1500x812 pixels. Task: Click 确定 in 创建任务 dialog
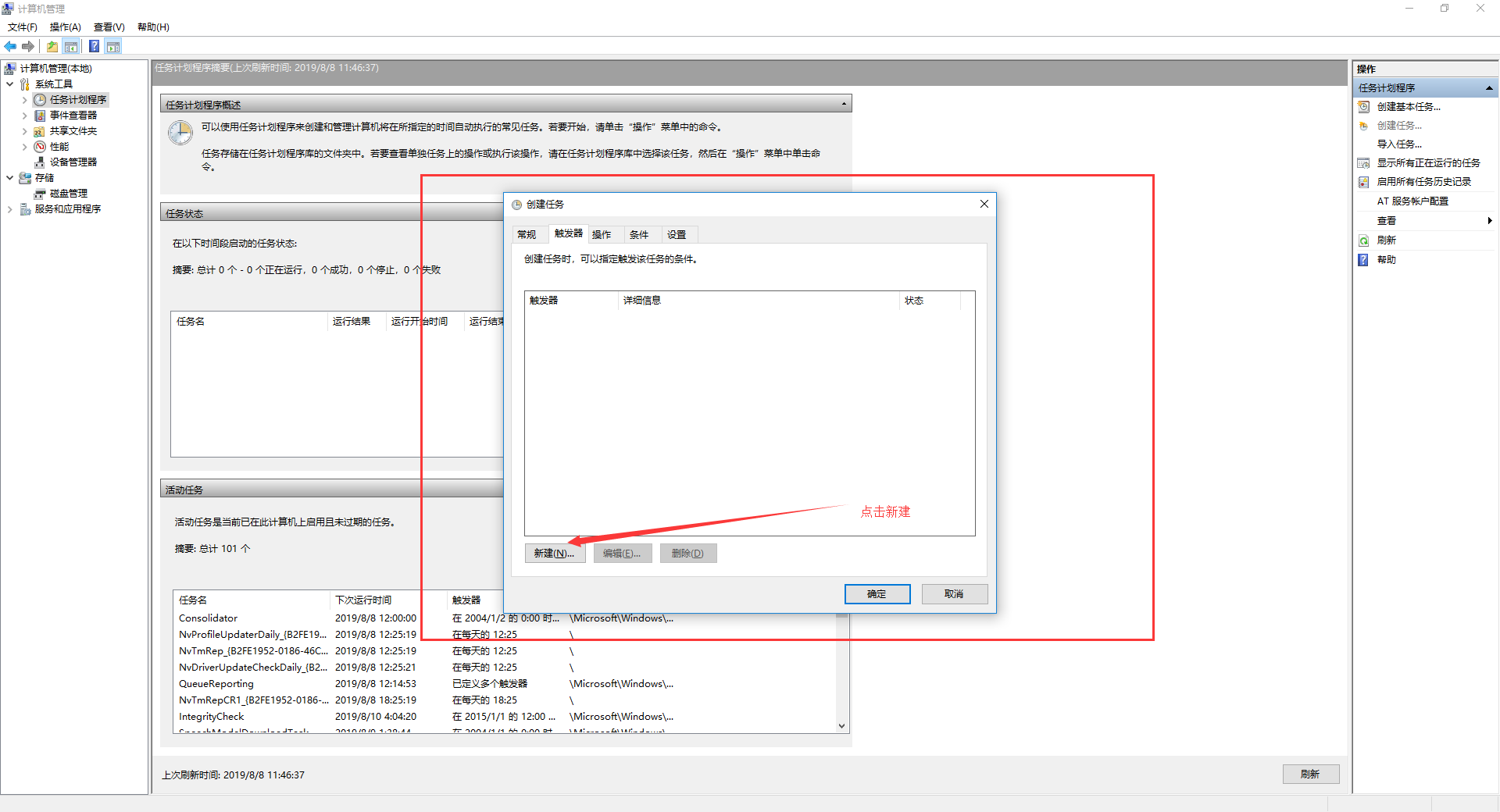[x=877, y=594]
